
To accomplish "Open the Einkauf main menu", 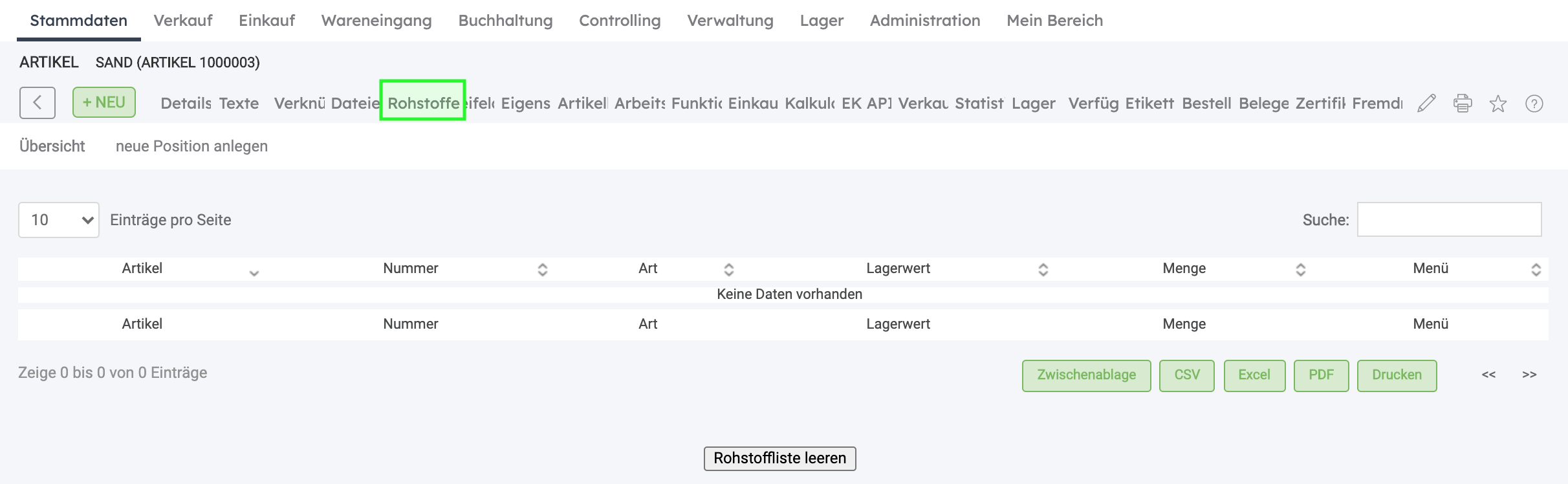I will point(267,21).
